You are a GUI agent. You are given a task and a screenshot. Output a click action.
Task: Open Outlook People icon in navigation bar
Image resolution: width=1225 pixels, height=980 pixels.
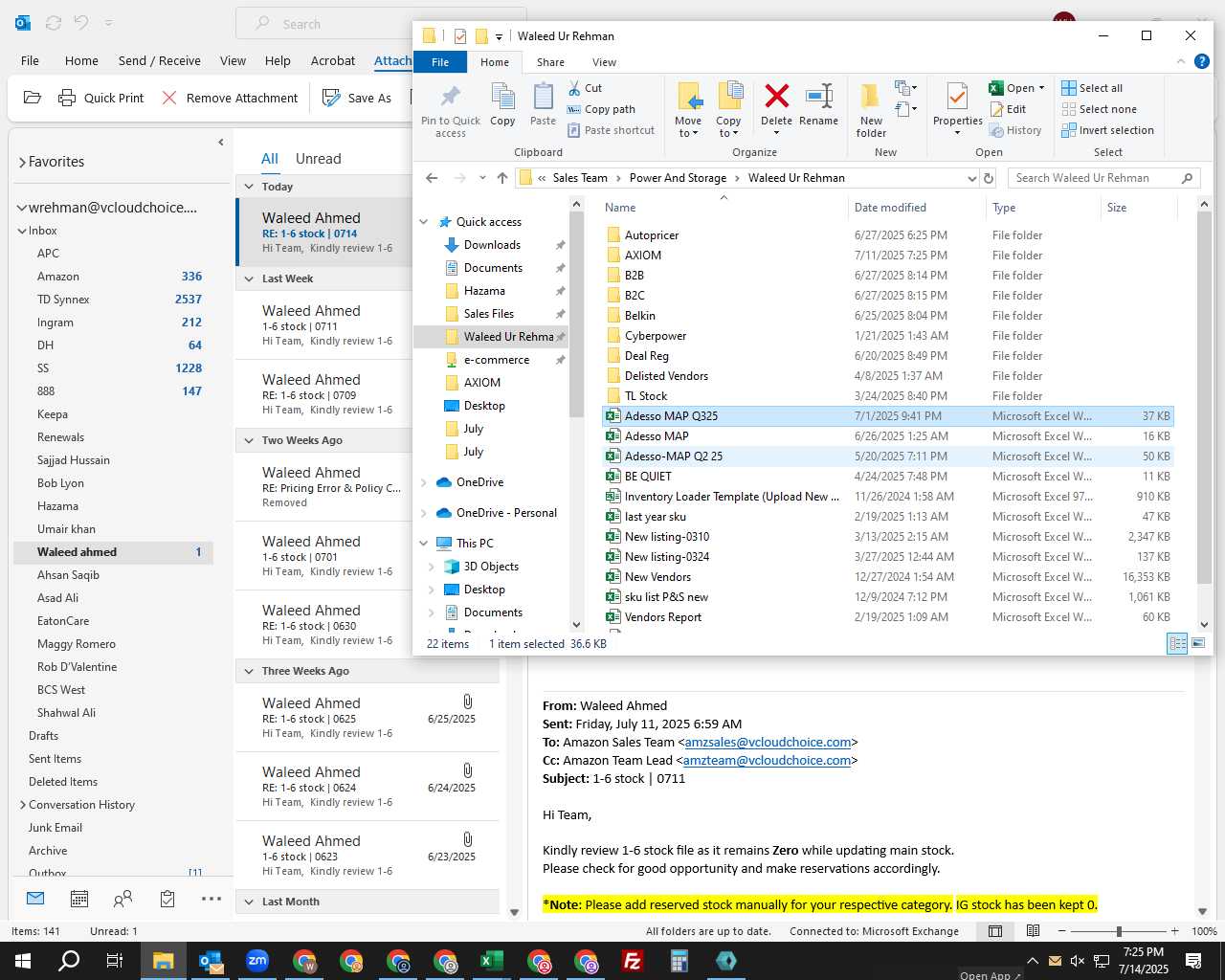coord(122,899)
